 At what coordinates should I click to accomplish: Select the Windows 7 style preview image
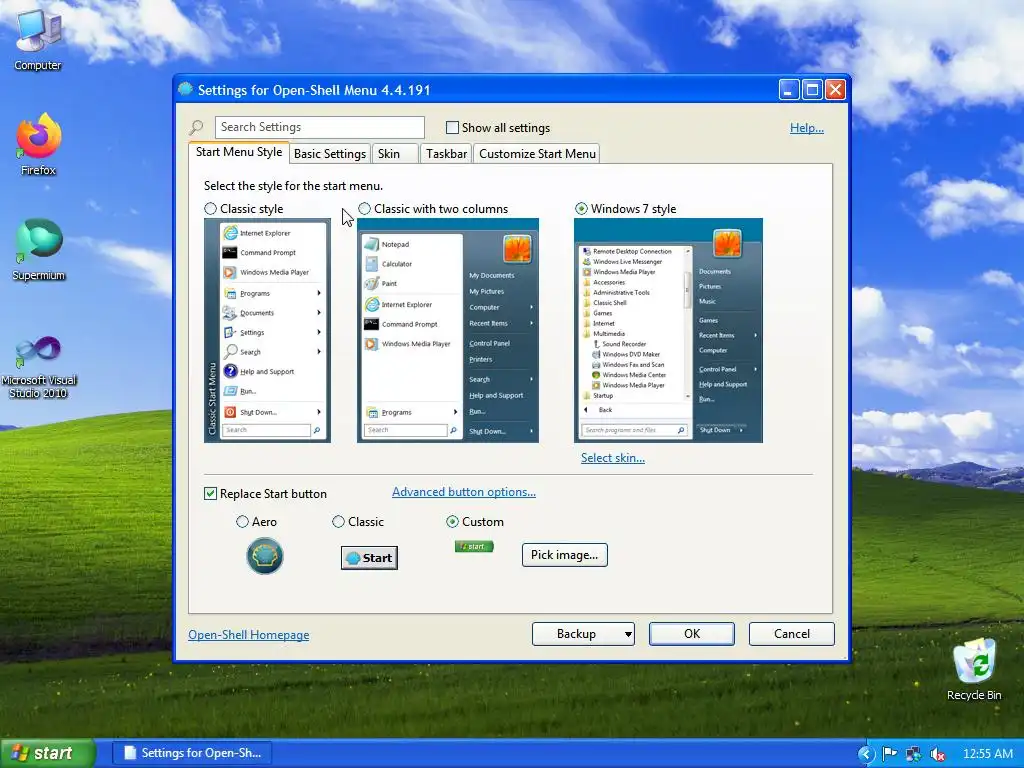pyautogui.click(x=668, y=330)
